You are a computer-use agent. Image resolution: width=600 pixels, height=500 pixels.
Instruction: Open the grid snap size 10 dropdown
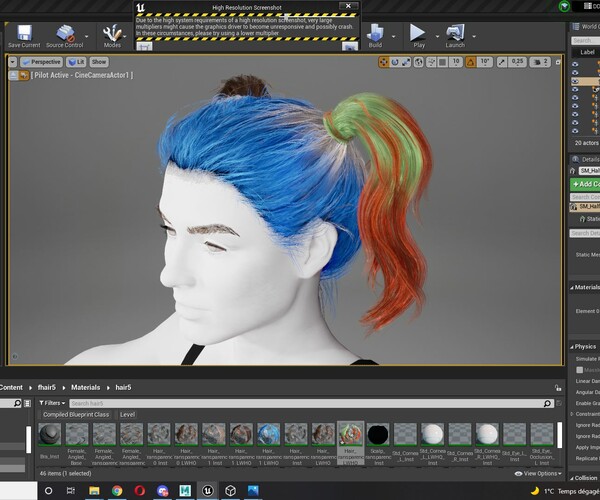tap(456, 62)
